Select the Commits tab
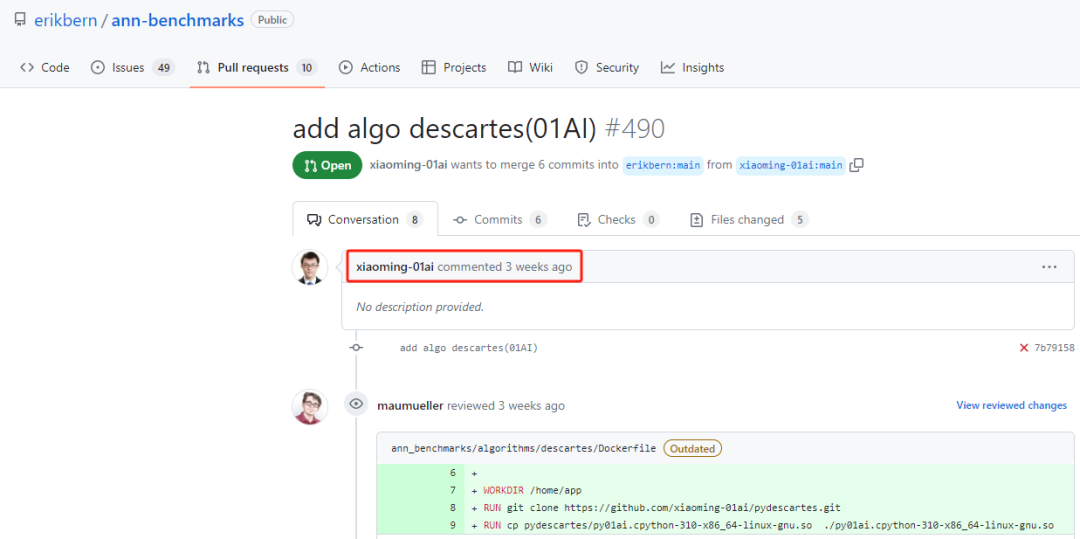Screen dimensions: 1080x539 [x=500, y=220]
